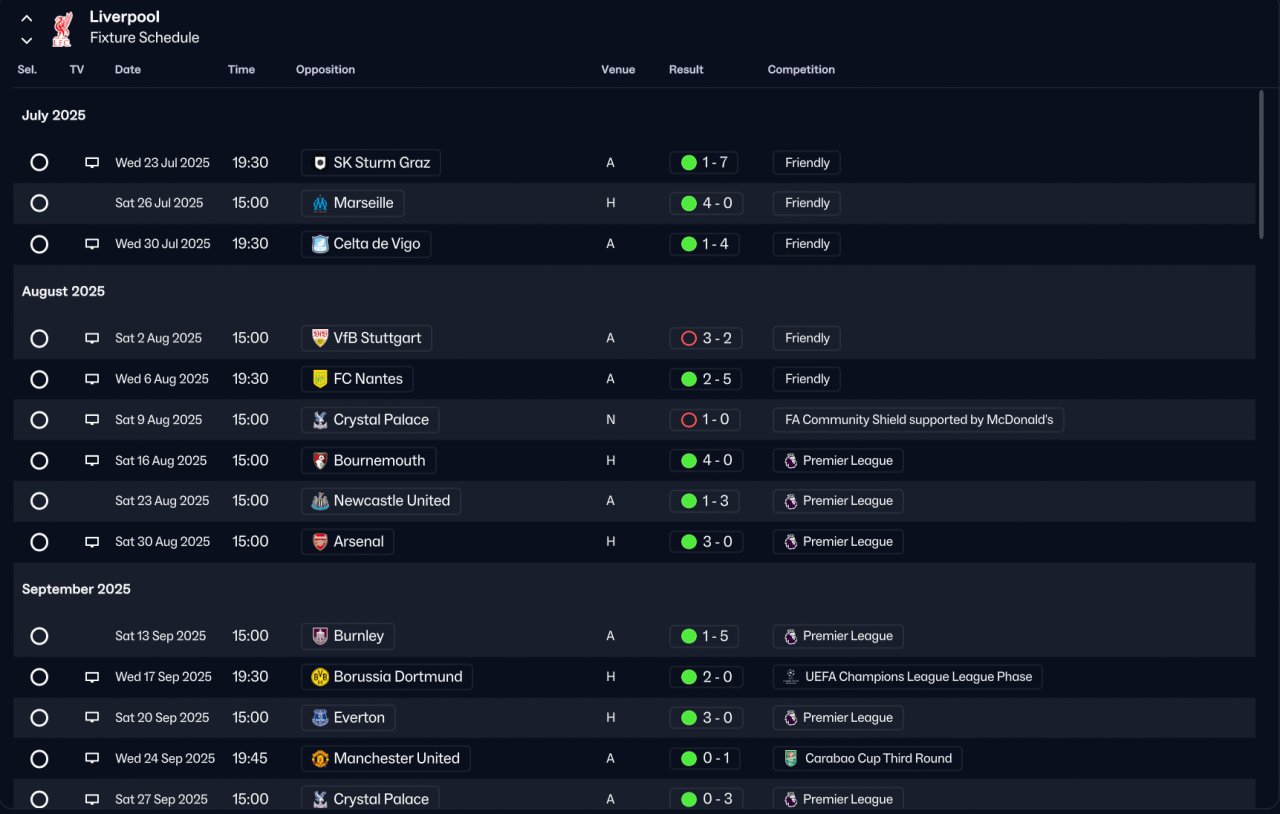This screenshot has width=1280, height=814.
Task: Click the TV icon for SK Sturm Graz match
Action: click(x=92, y=163)
